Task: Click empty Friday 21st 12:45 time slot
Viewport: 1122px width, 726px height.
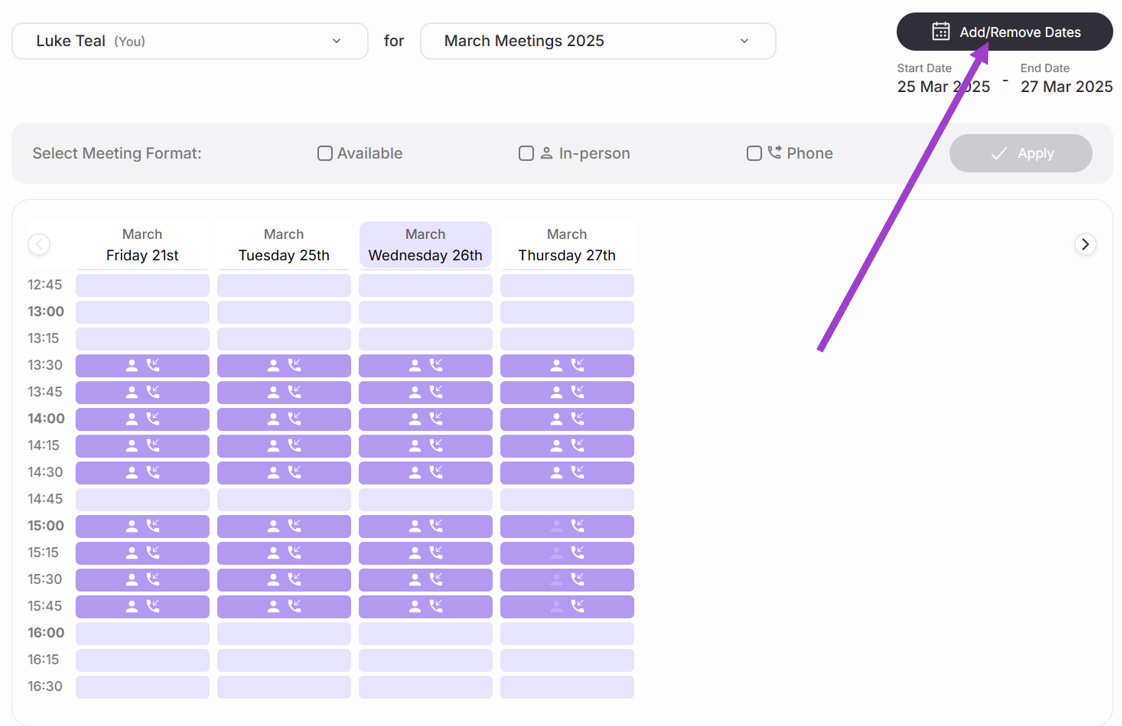Action: [x=142, y=285]
